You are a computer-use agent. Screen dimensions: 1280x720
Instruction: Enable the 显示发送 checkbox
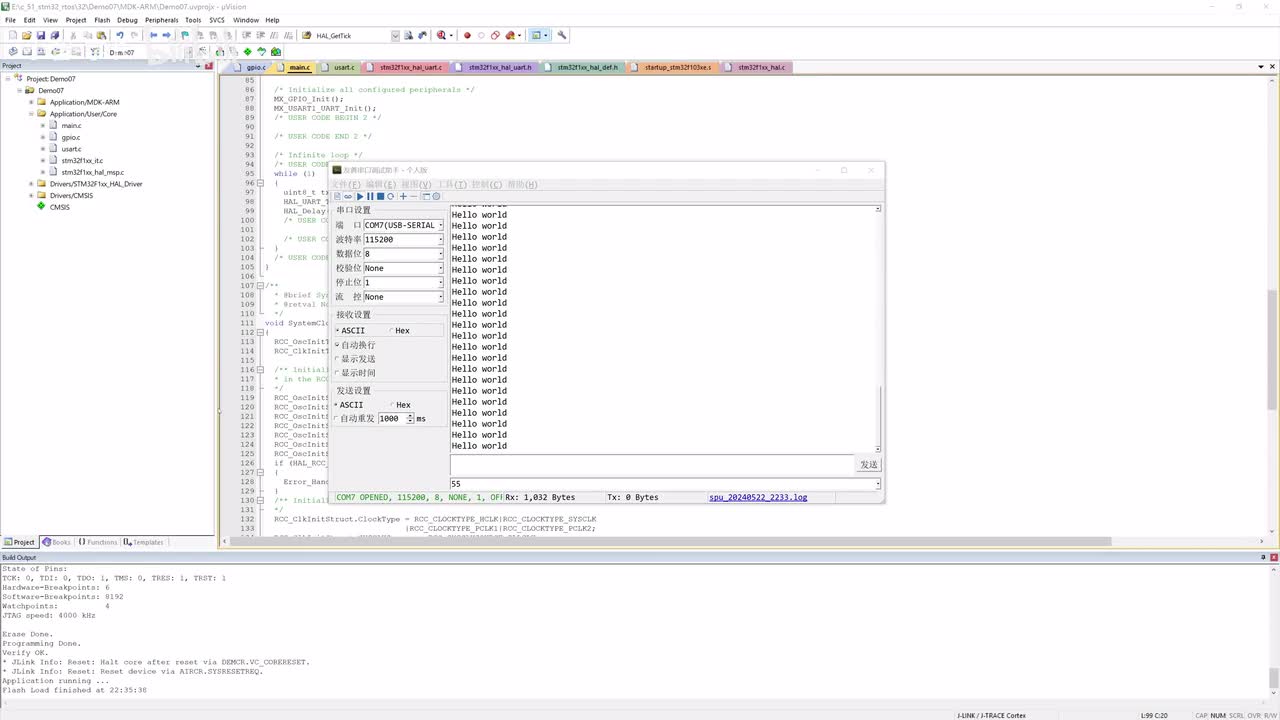click(356, 359)
